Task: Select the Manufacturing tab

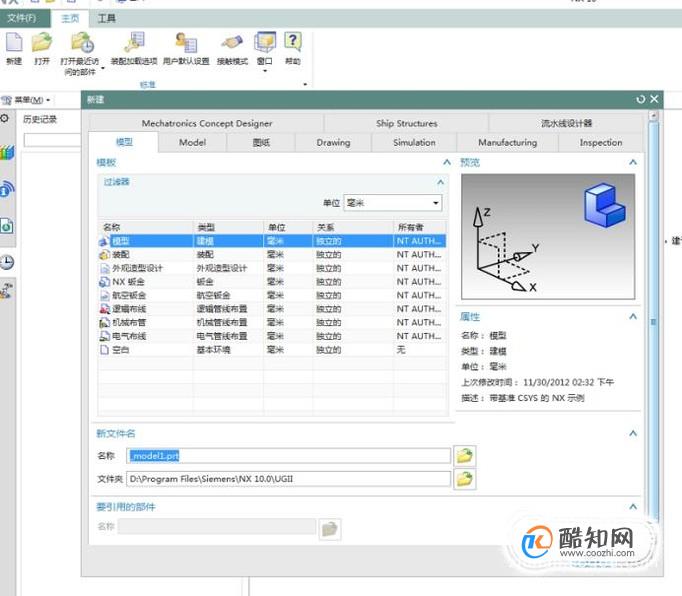Action: tap(507, 143)
